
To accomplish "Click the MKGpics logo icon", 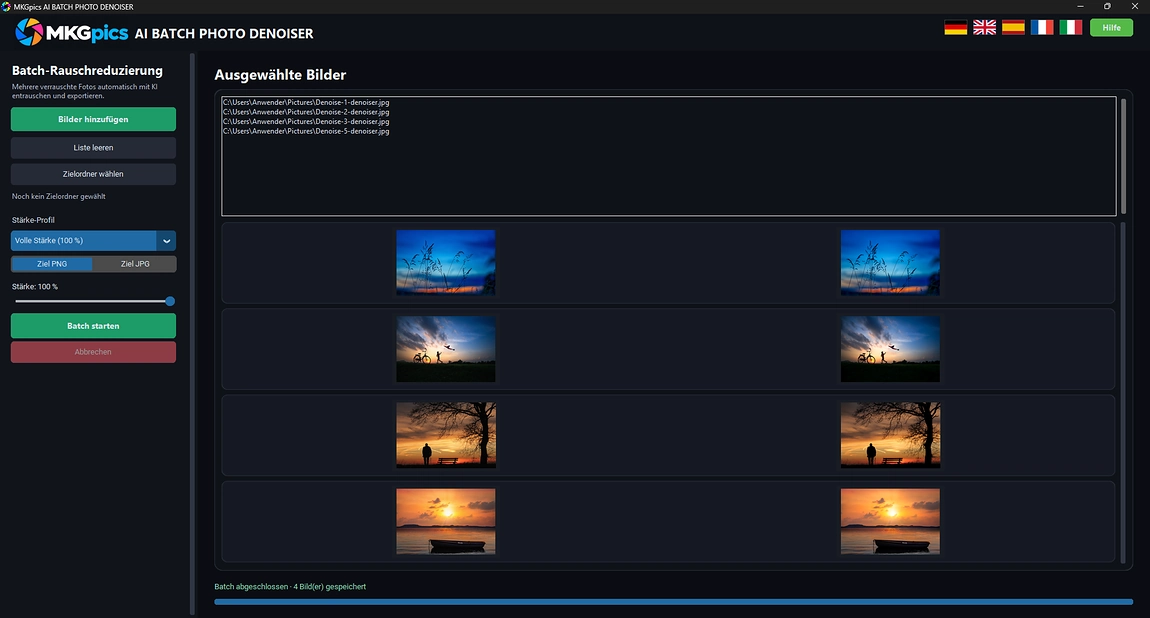I will click(29, 32).
